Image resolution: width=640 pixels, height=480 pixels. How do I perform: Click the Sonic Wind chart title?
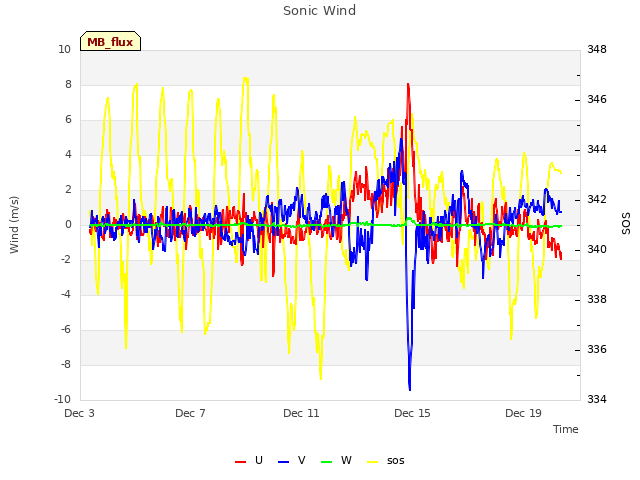320,11
